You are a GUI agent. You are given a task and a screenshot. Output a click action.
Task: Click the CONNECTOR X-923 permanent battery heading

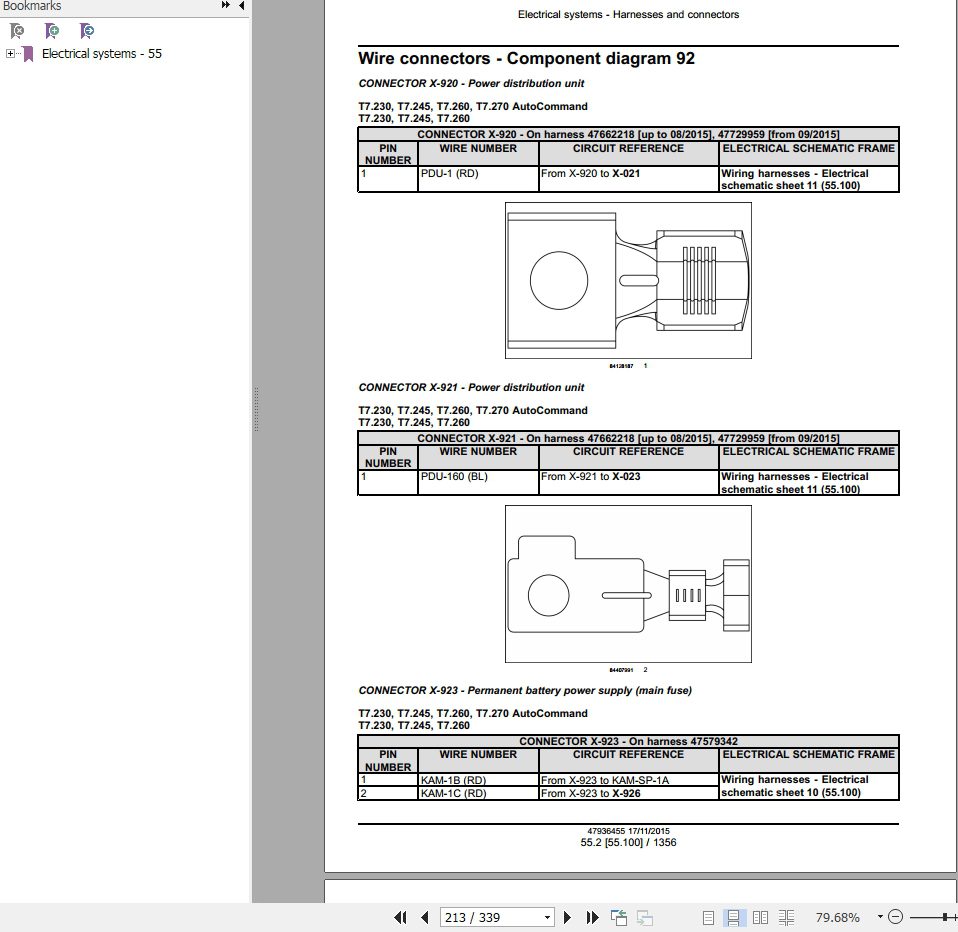pos(525,691)
